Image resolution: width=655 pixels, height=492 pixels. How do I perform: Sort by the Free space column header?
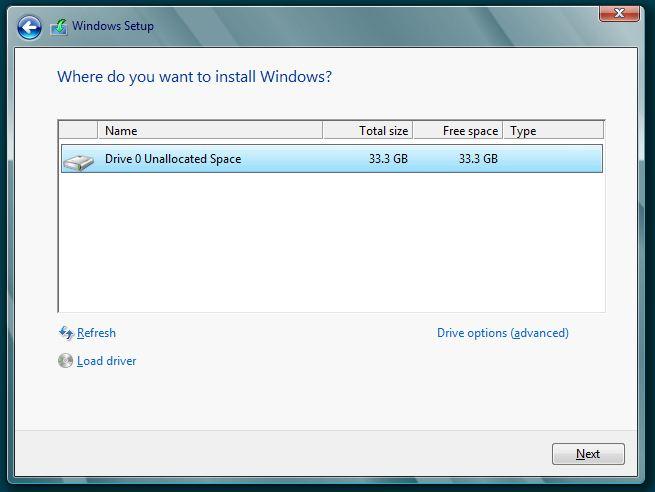pos(458,130)
